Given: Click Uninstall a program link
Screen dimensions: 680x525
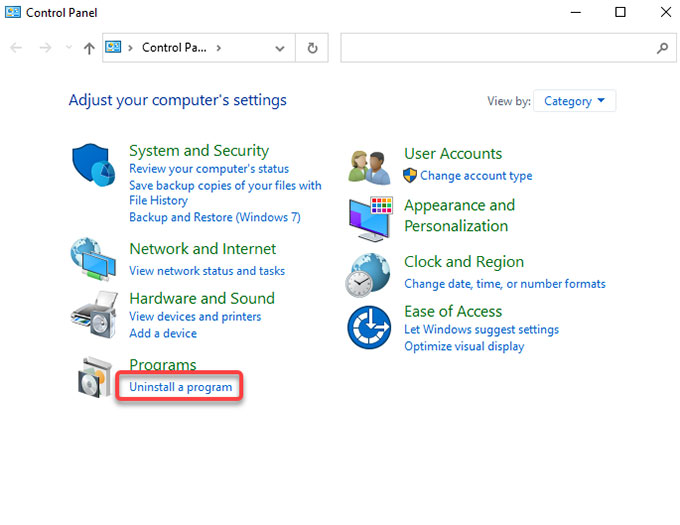Looking at the screenshot, I should tap(180, 387).
